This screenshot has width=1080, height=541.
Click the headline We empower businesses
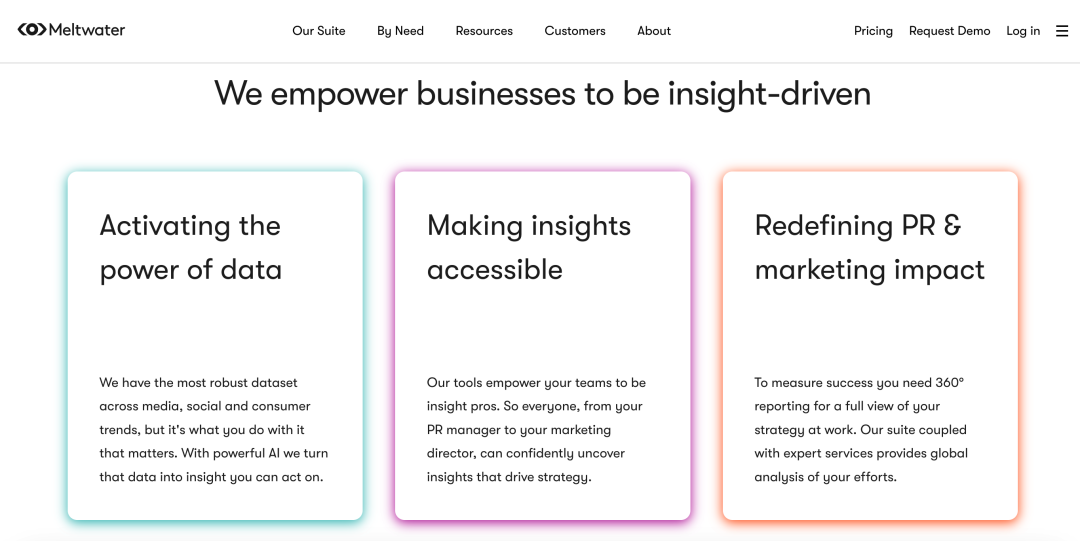click(542, 92)
